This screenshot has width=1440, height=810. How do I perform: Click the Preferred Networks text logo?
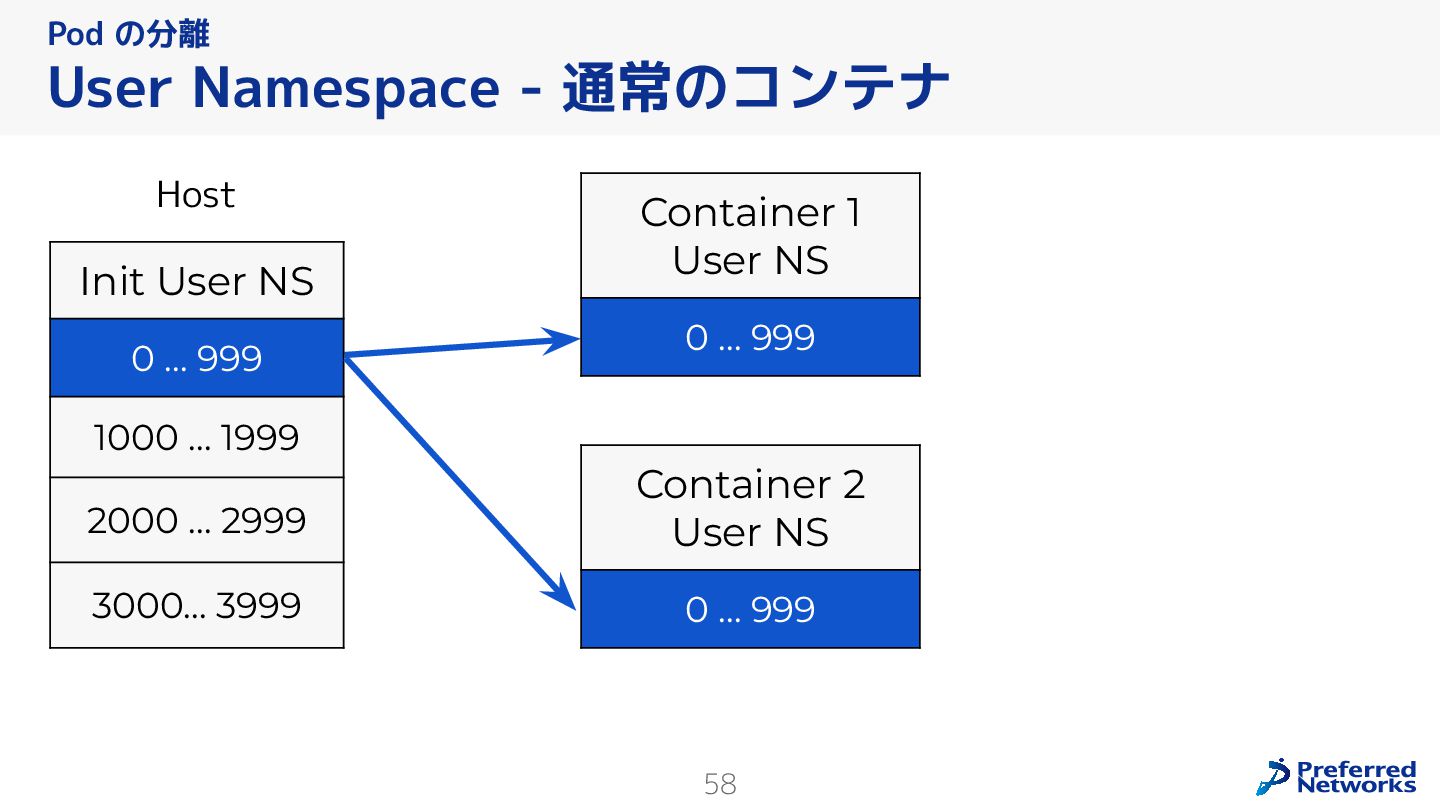click(x=1356, y=777)
